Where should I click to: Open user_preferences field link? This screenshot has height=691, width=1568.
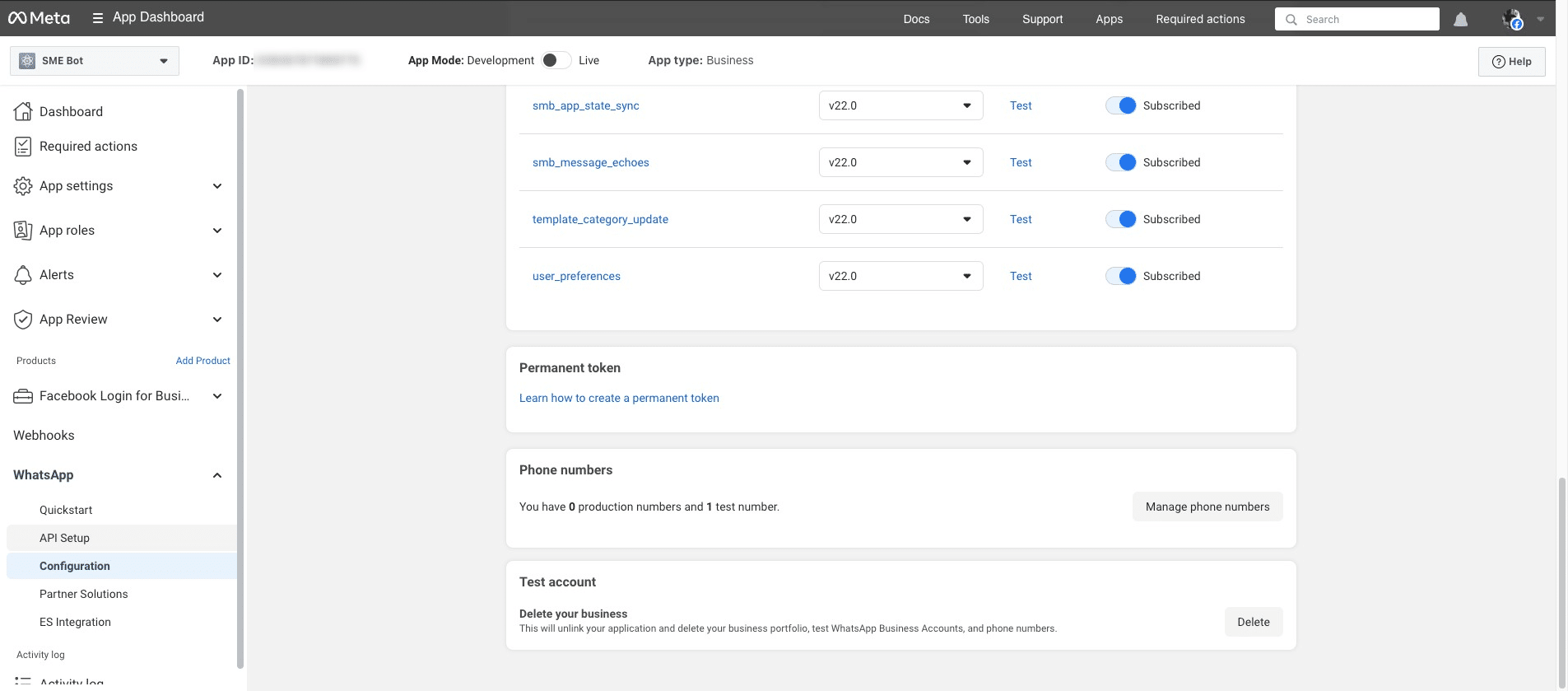(x=576, y=276)
